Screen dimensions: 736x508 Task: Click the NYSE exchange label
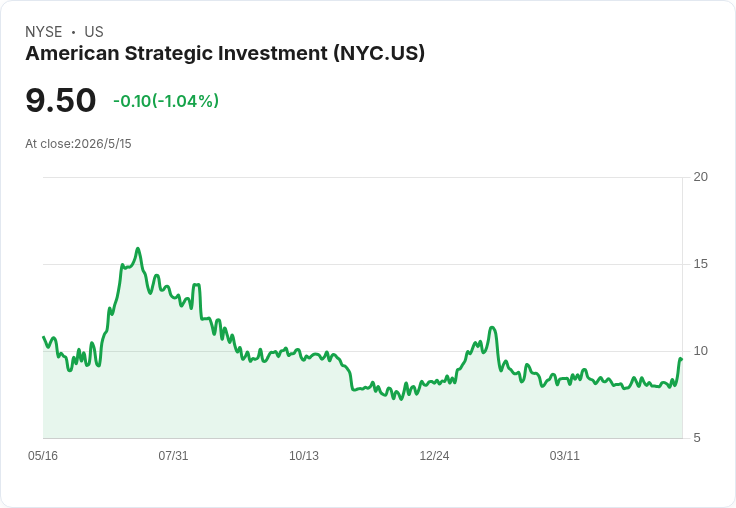(44, 32)
